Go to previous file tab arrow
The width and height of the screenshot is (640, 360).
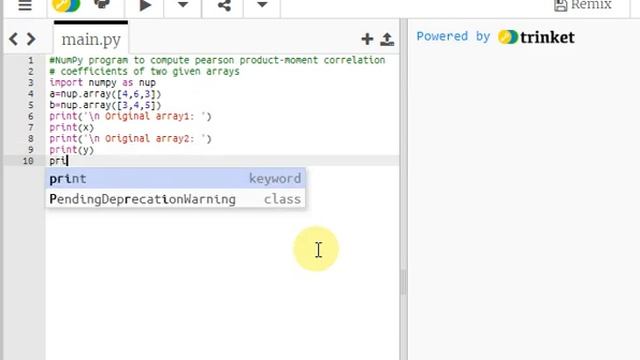pos(13,39)
